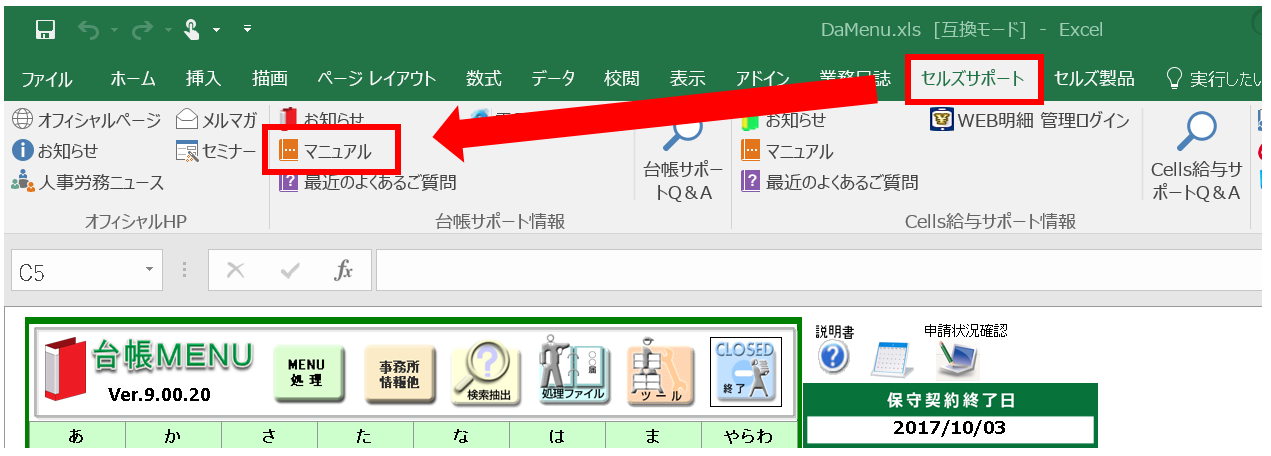Open the undo history dropdown arrow
1271x456 pixels.
tap(112, 30)
